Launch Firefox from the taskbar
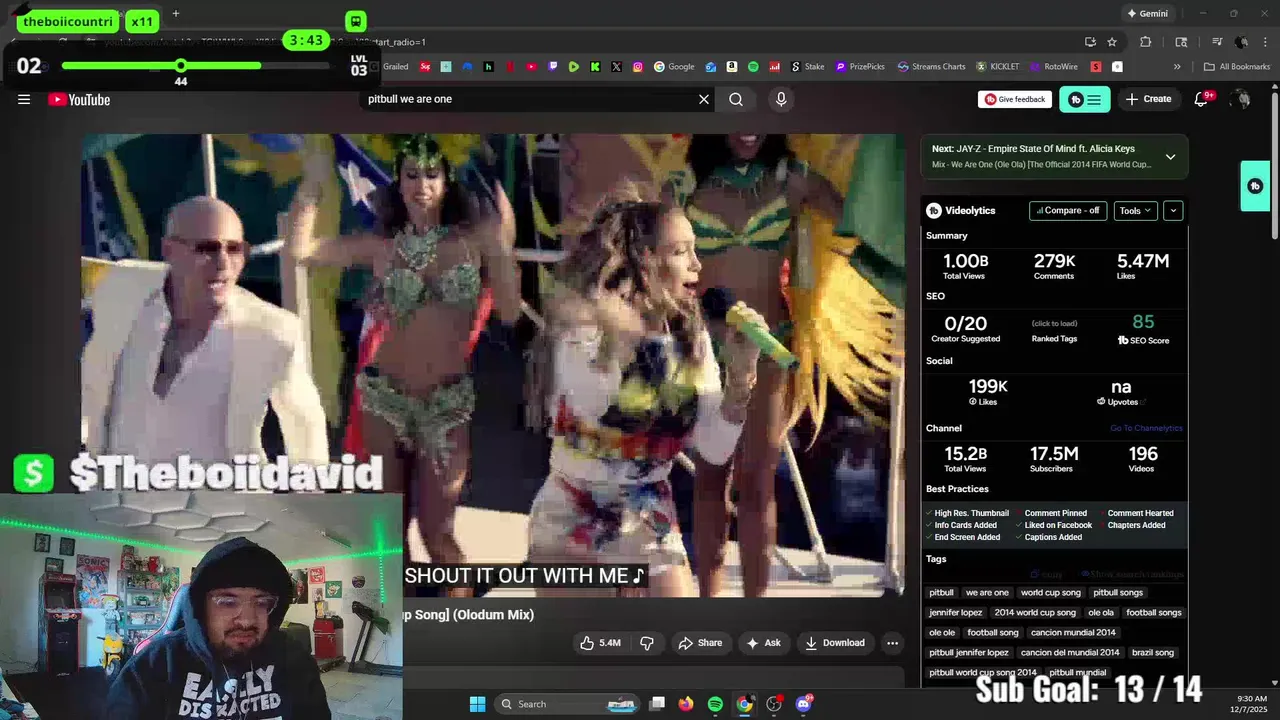The width and height of the screenshot is (1280, 720). tap(686, 704)
